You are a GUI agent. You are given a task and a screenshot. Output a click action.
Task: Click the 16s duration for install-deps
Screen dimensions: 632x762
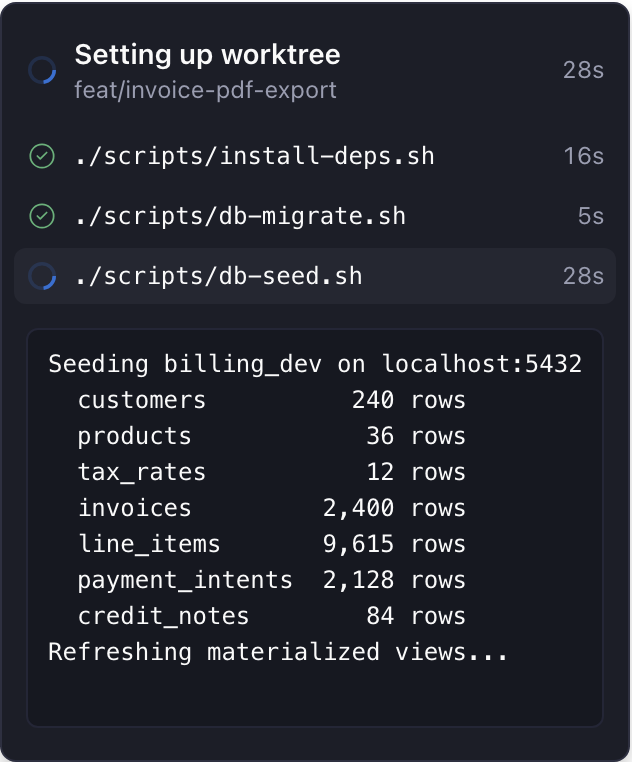(x=583, y=156)
